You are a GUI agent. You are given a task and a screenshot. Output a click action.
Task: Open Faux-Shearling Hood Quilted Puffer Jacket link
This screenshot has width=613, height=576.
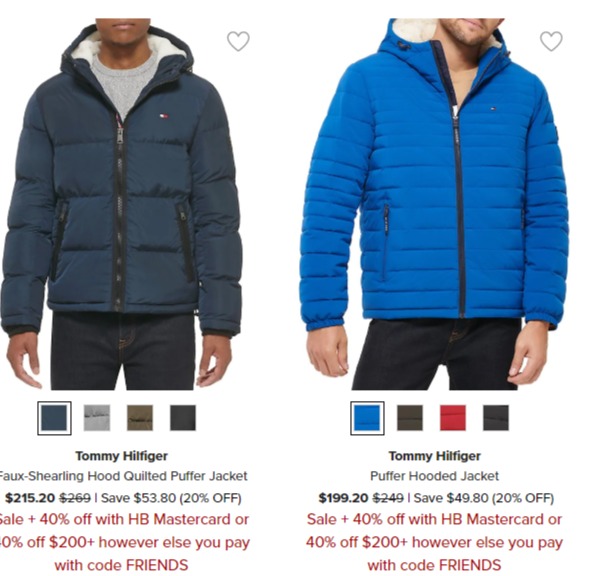[122, 476]
